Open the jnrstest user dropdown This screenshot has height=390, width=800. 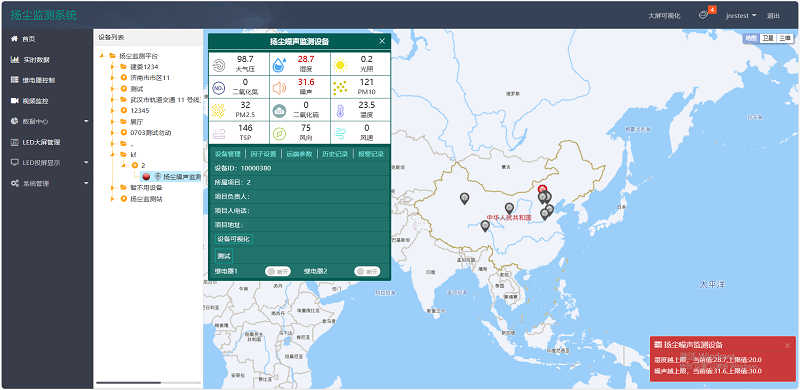[741, 16]
